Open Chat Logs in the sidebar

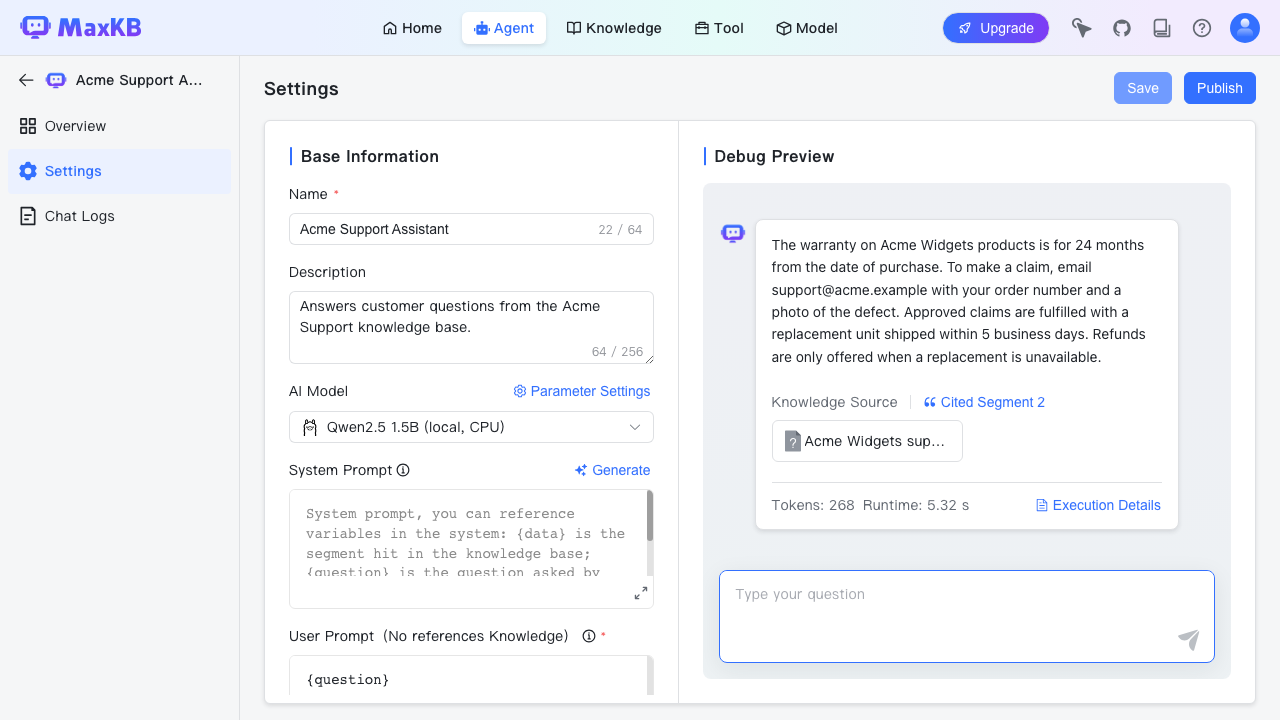tap(119, 216)
